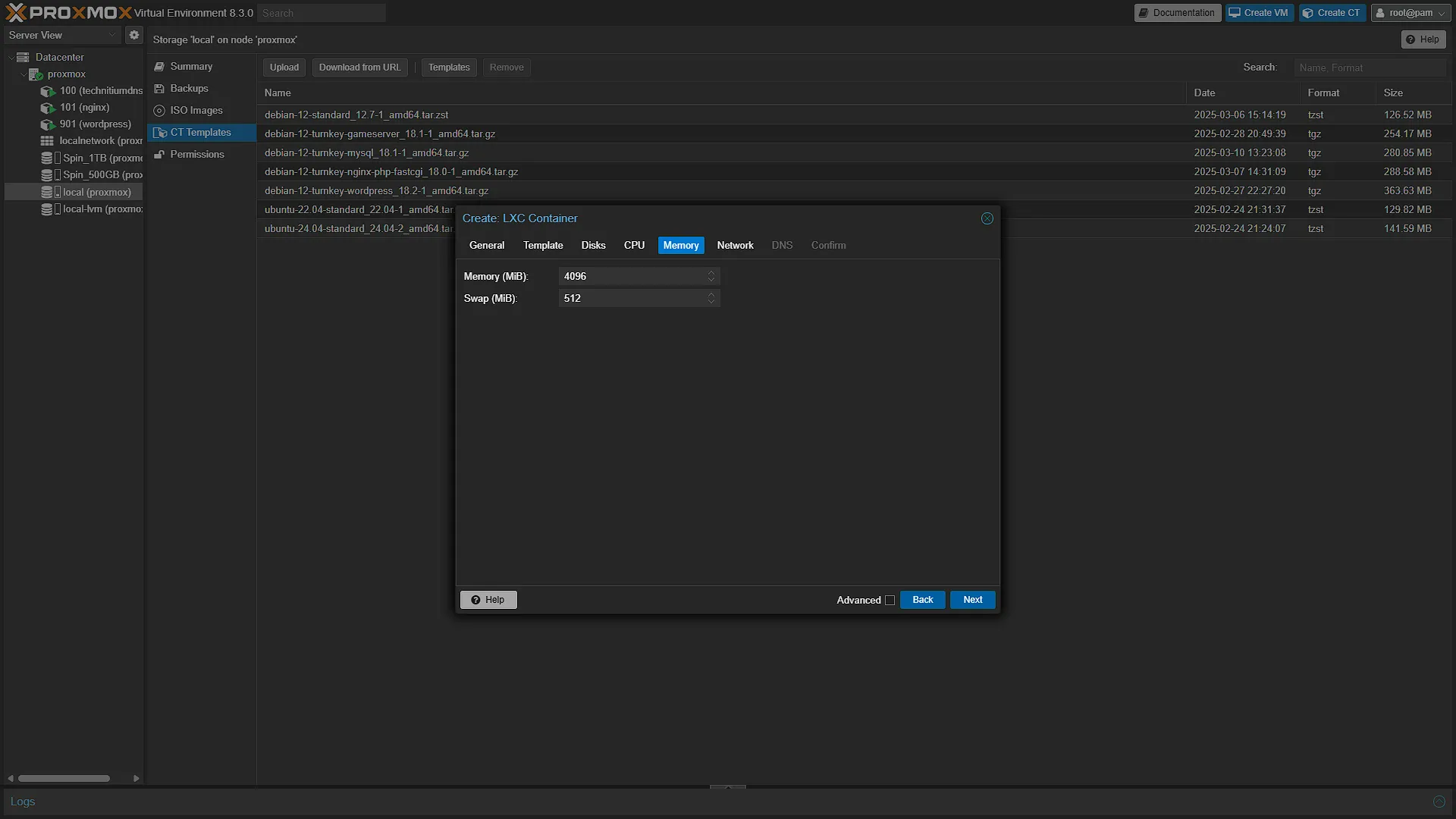Open the root@pam user menu
This screenshot has height=819, width=1456.
pyautogui.click(x=1410, y=13)
